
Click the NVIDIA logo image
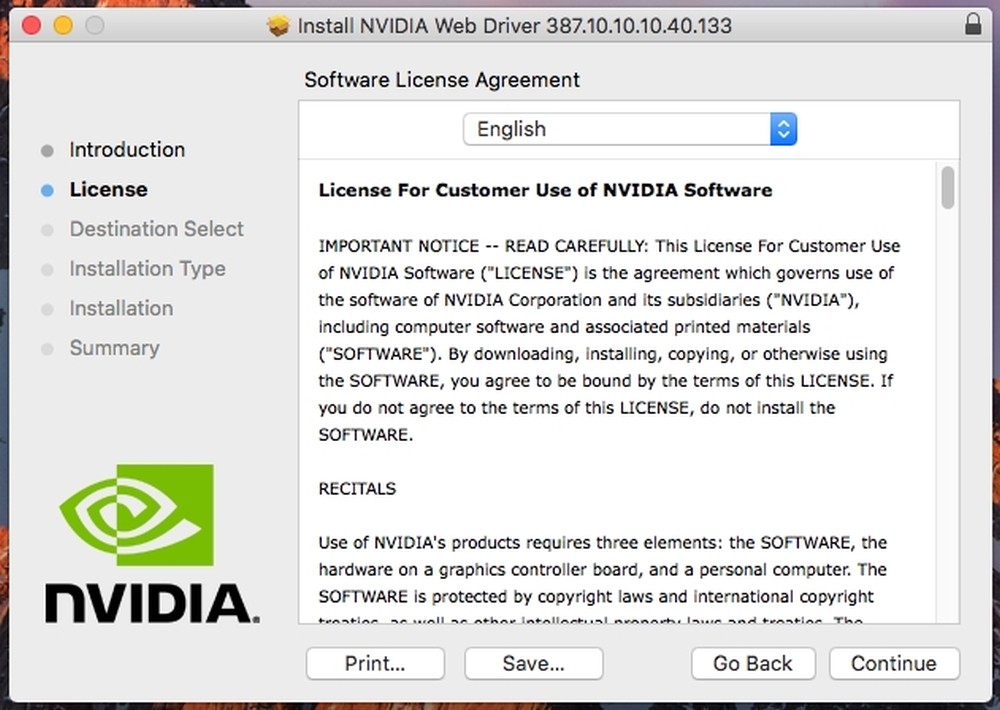pyautogui.click(x=152, y=544)
